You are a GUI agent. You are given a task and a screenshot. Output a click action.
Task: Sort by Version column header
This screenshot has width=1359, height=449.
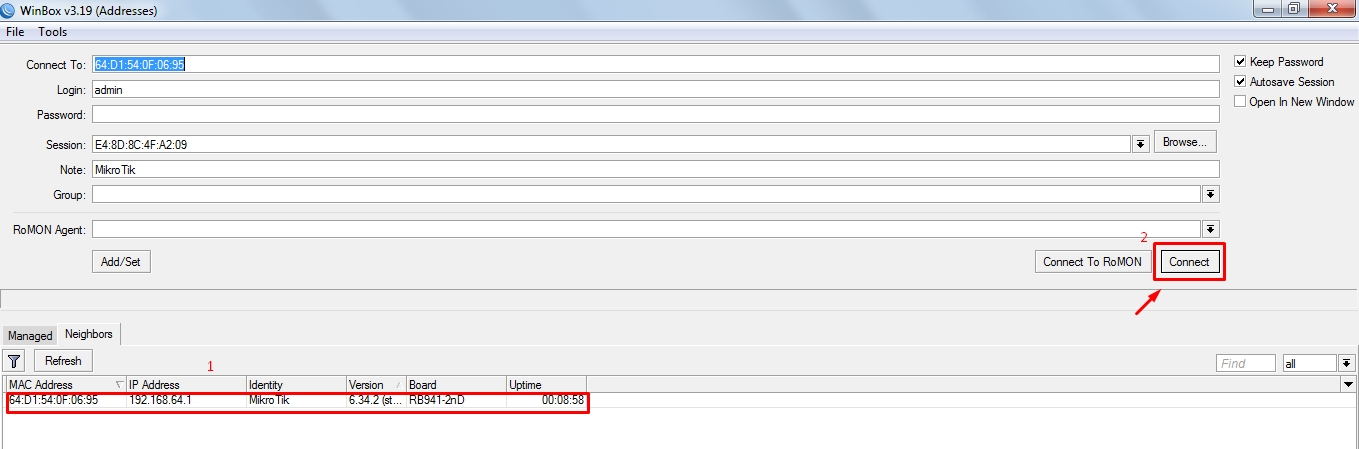[x=376, y=385]
